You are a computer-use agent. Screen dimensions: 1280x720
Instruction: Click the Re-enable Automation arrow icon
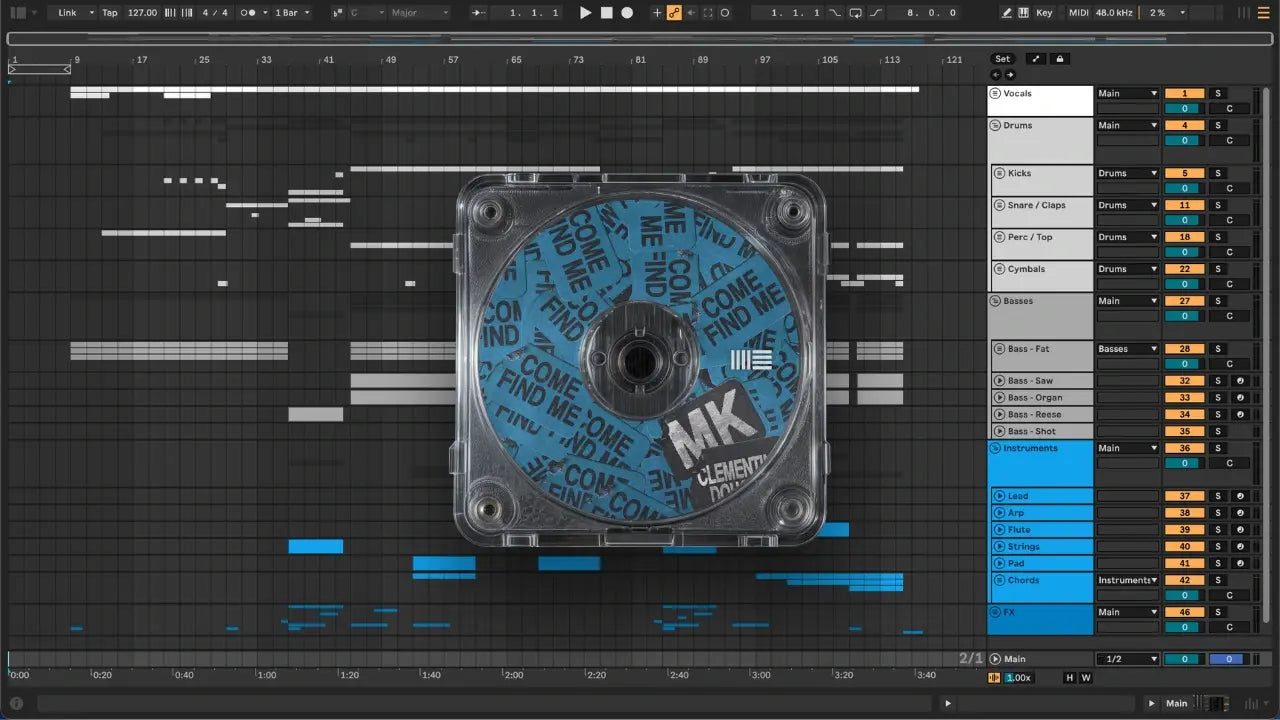click(x=691, y=13)
